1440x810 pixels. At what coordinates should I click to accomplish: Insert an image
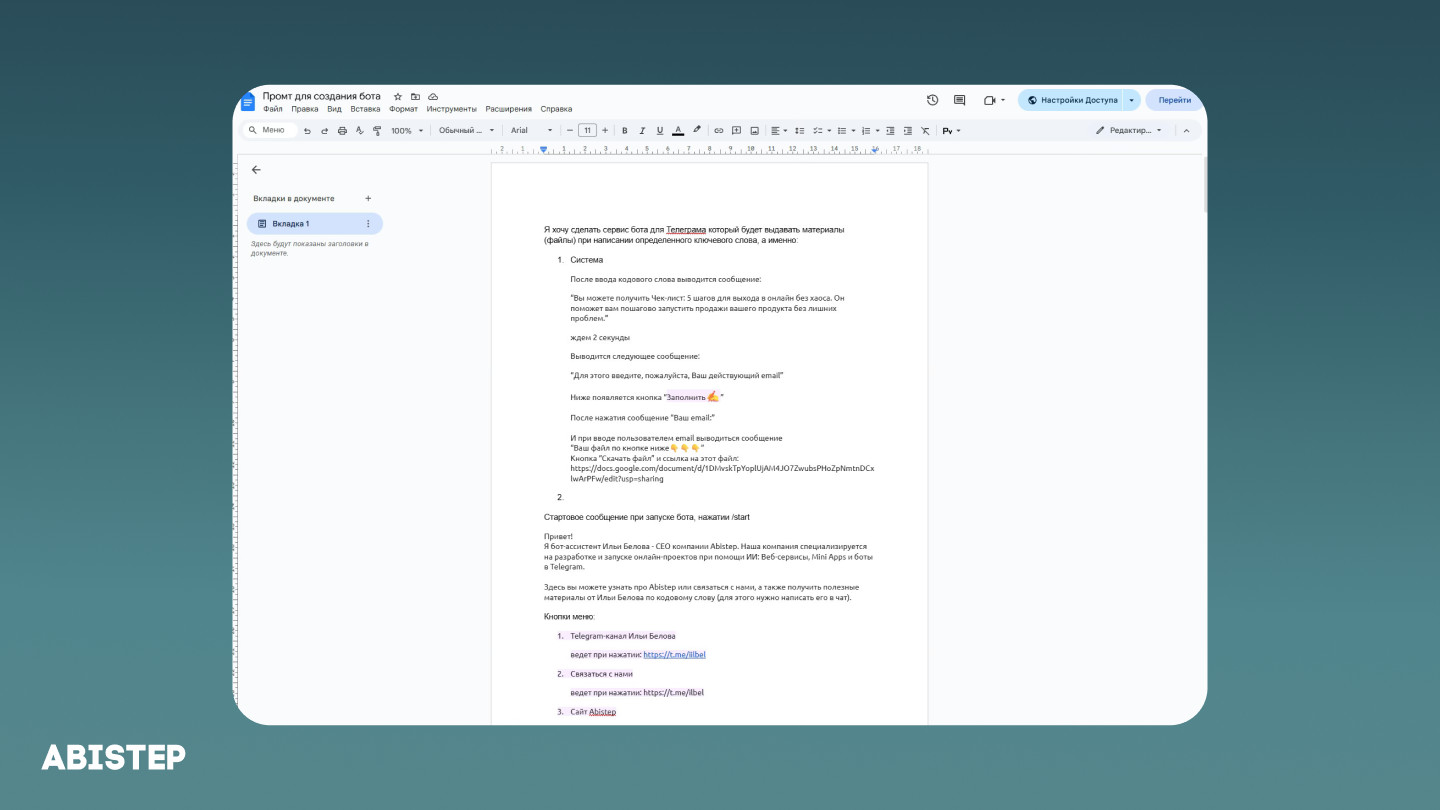[x=754, y=131]
